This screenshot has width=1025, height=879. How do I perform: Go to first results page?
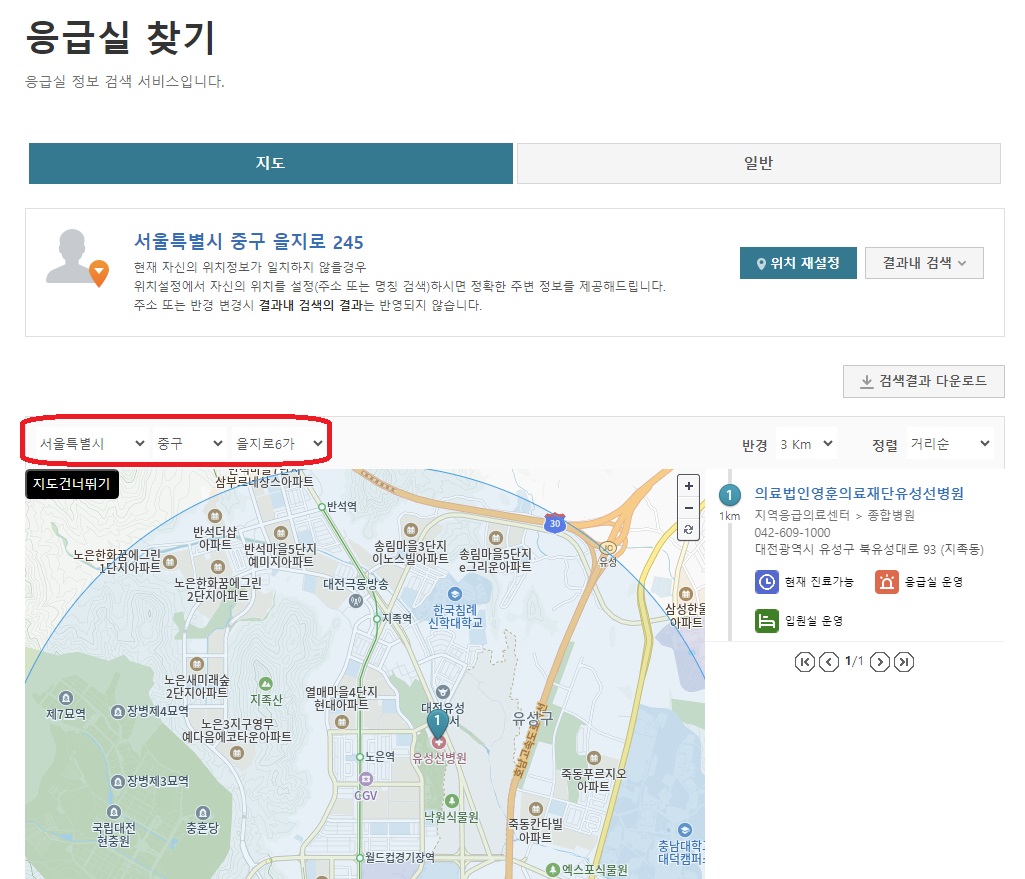tap(805, 662)
